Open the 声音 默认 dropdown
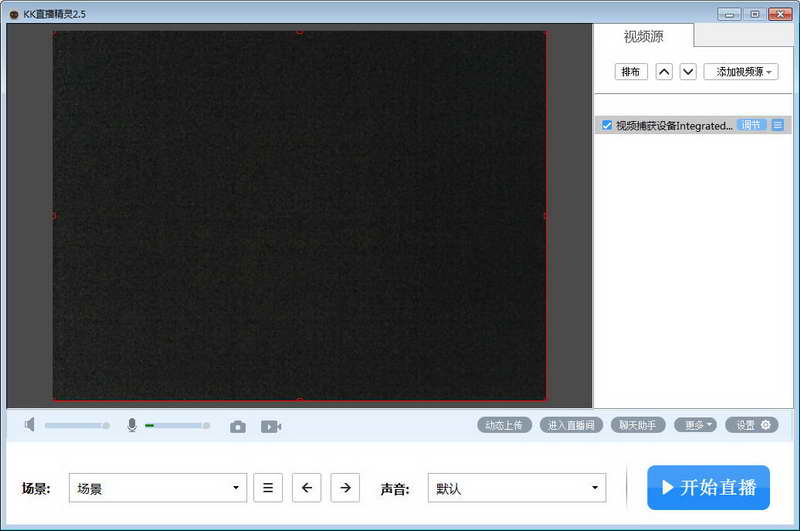Viewport: 800px width, 531px height. click(x=517, y=488)
